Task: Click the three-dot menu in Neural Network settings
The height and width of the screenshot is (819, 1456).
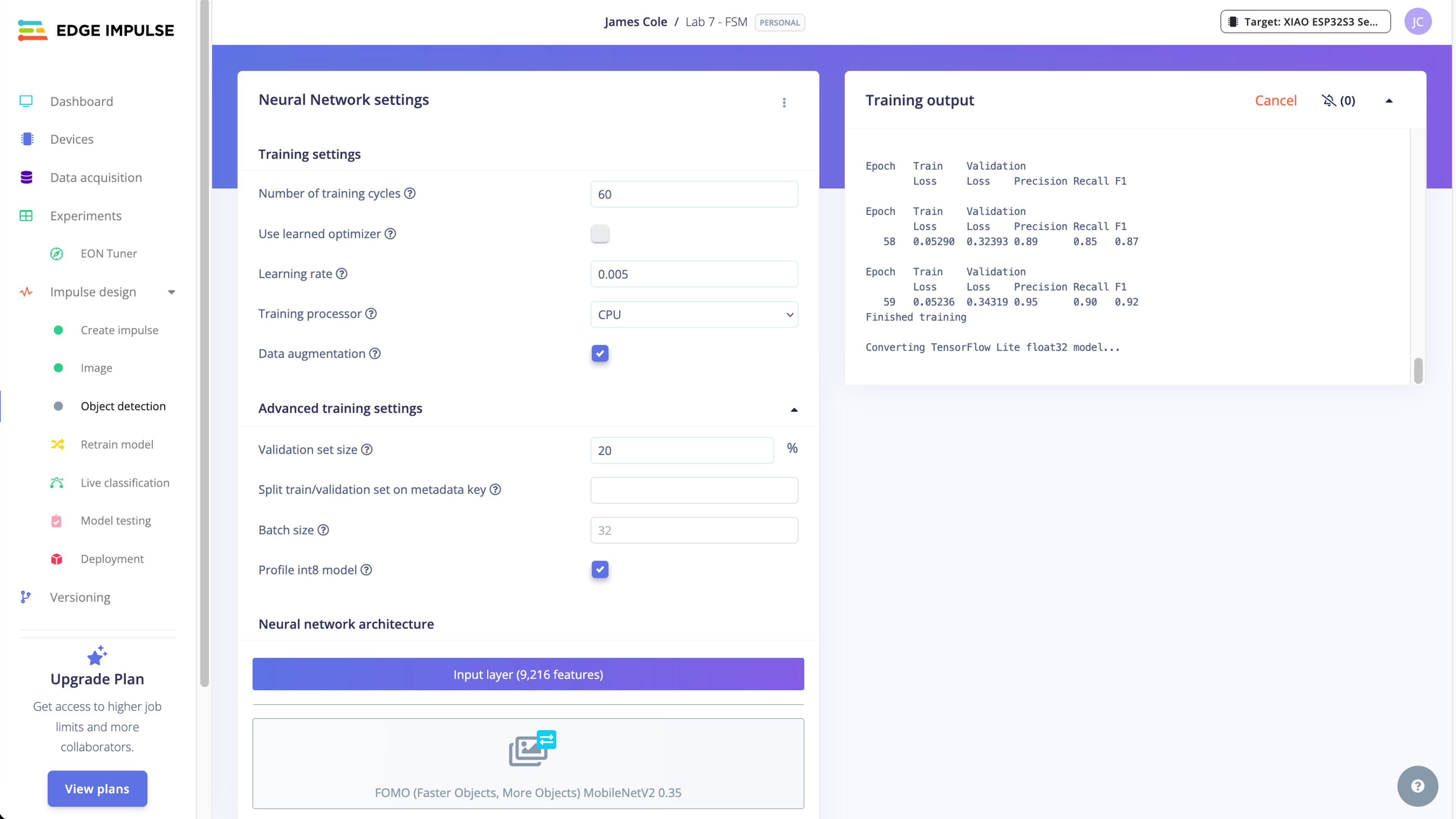Action: coord(784,102)
